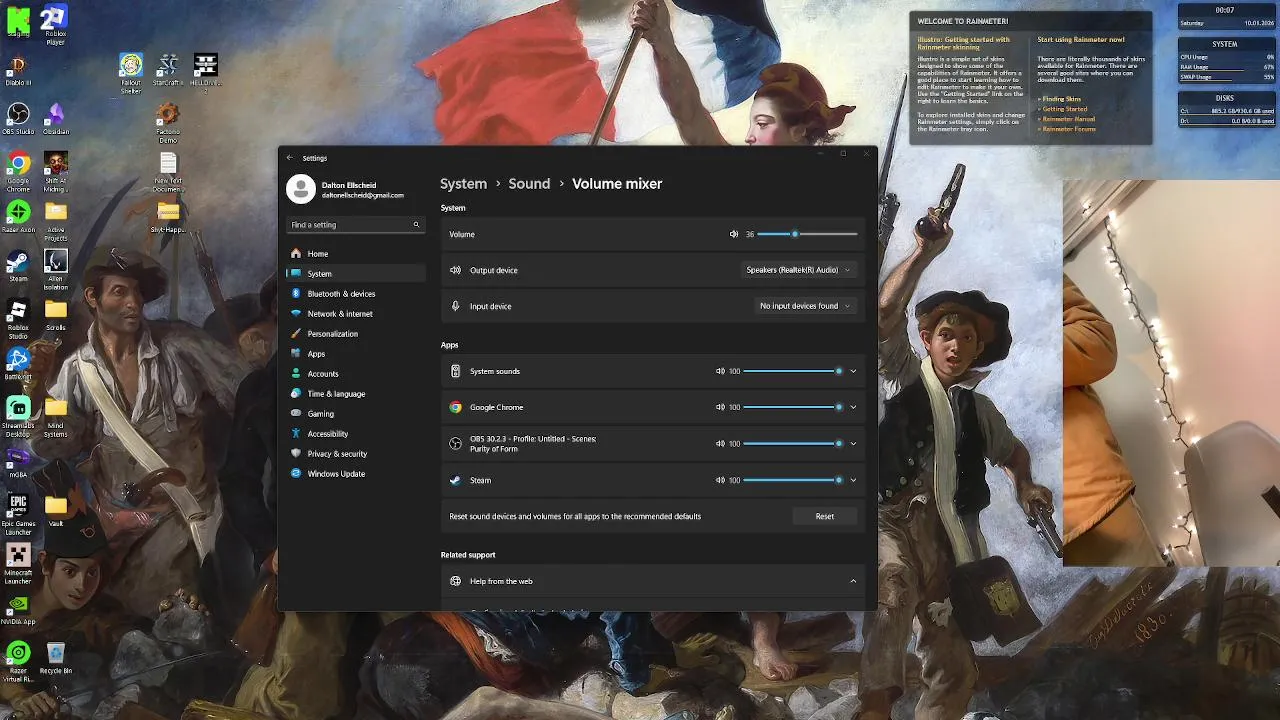Click Reset sound devices button

point(824,516)
